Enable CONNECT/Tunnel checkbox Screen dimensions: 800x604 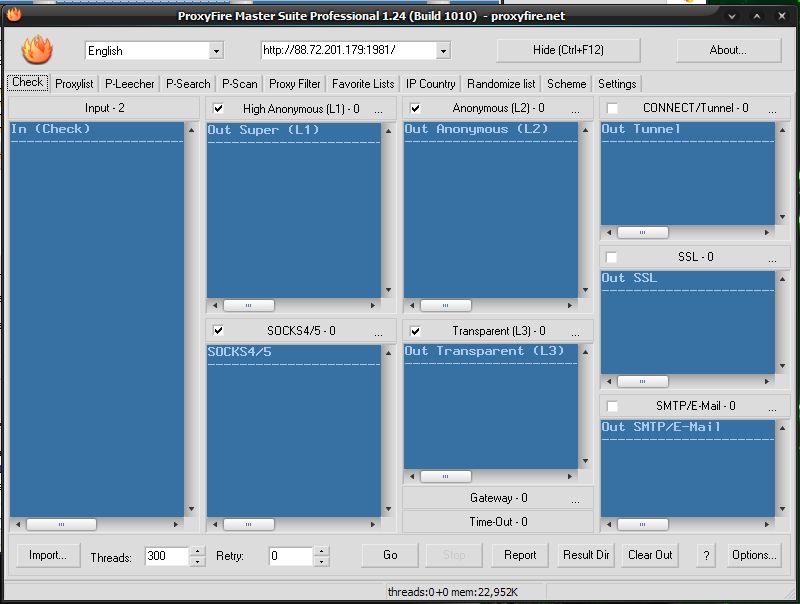tap(612, 108)
